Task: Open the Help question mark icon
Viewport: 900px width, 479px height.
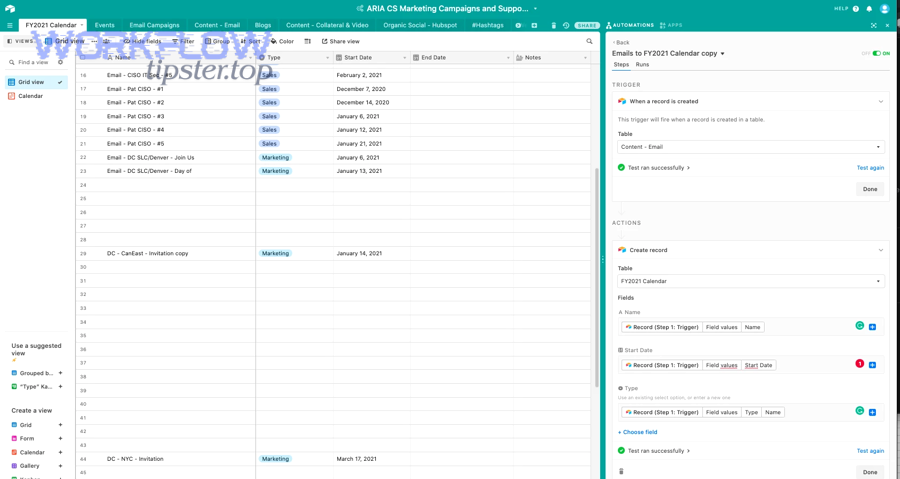Action: tap(856, 8)
